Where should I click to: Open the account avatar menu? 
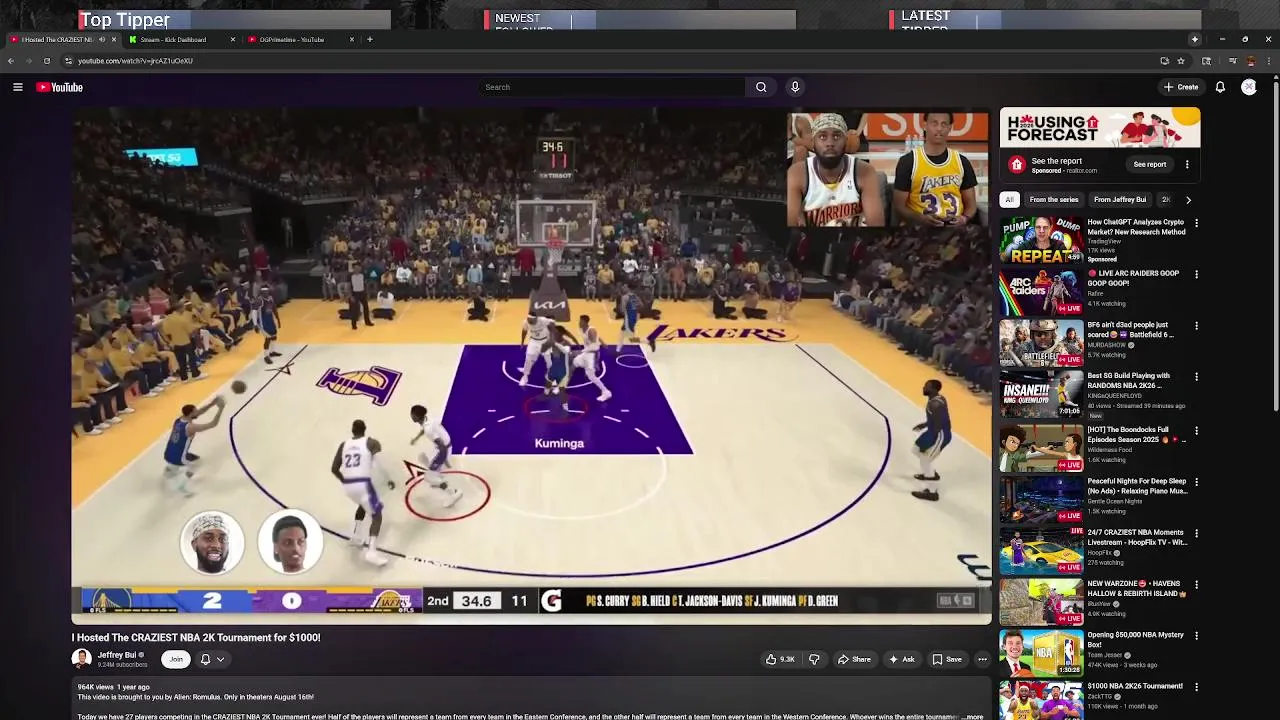tap(1249, 87)
